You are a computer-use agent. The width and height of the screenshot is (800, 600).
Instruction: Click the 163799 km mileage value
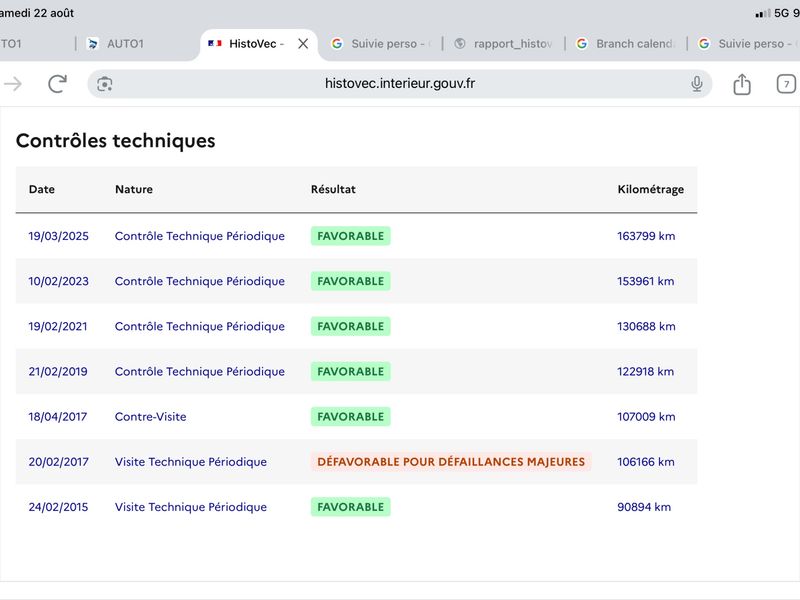point(646,236)
